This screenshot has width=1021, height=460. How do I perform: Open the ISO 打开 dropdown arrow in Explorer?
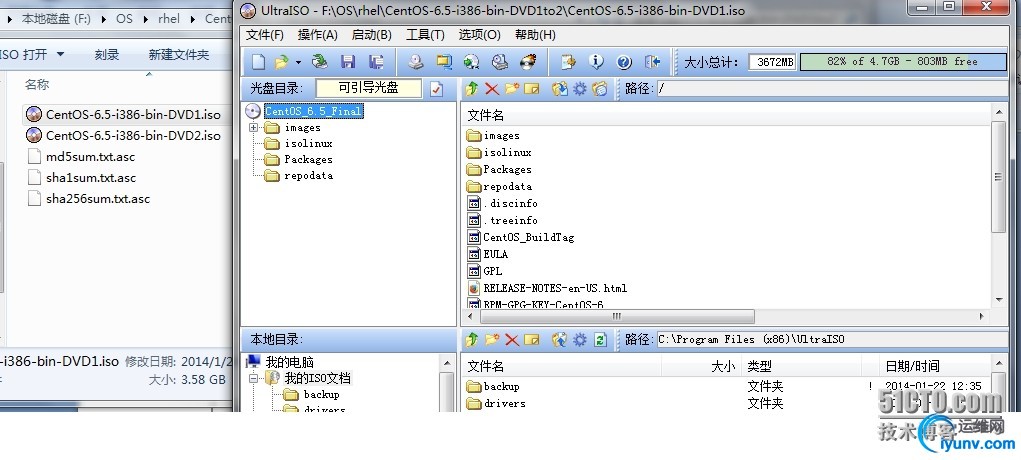[x=61, y=54]
